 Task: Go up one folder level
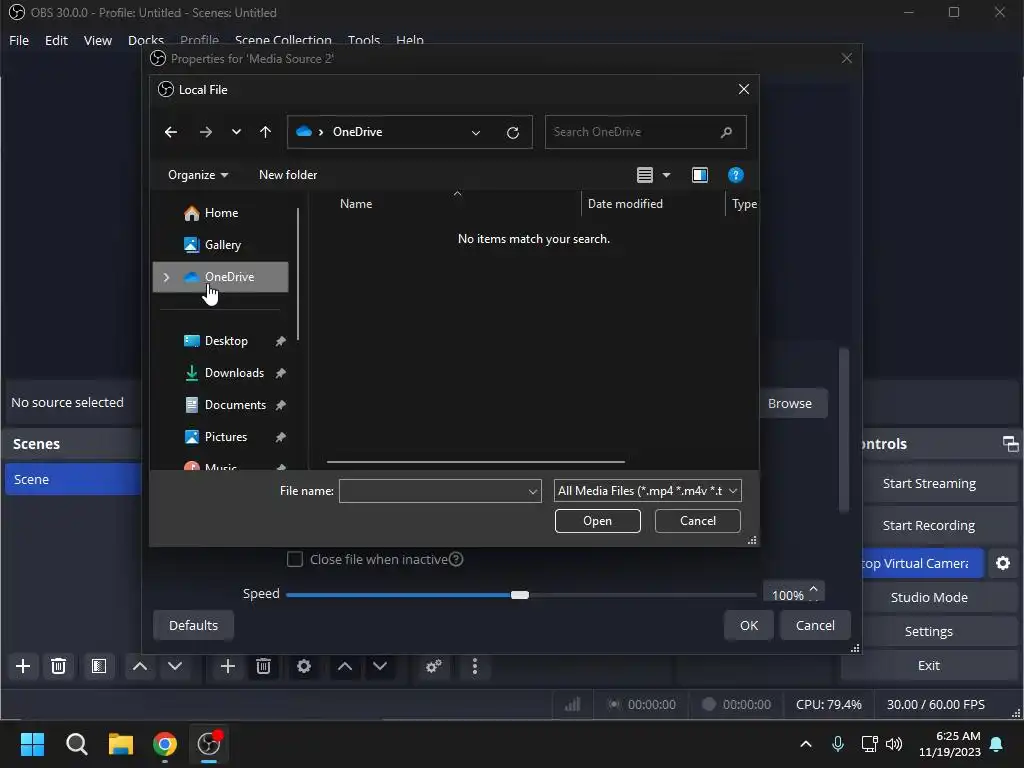[x=265, y=132]
